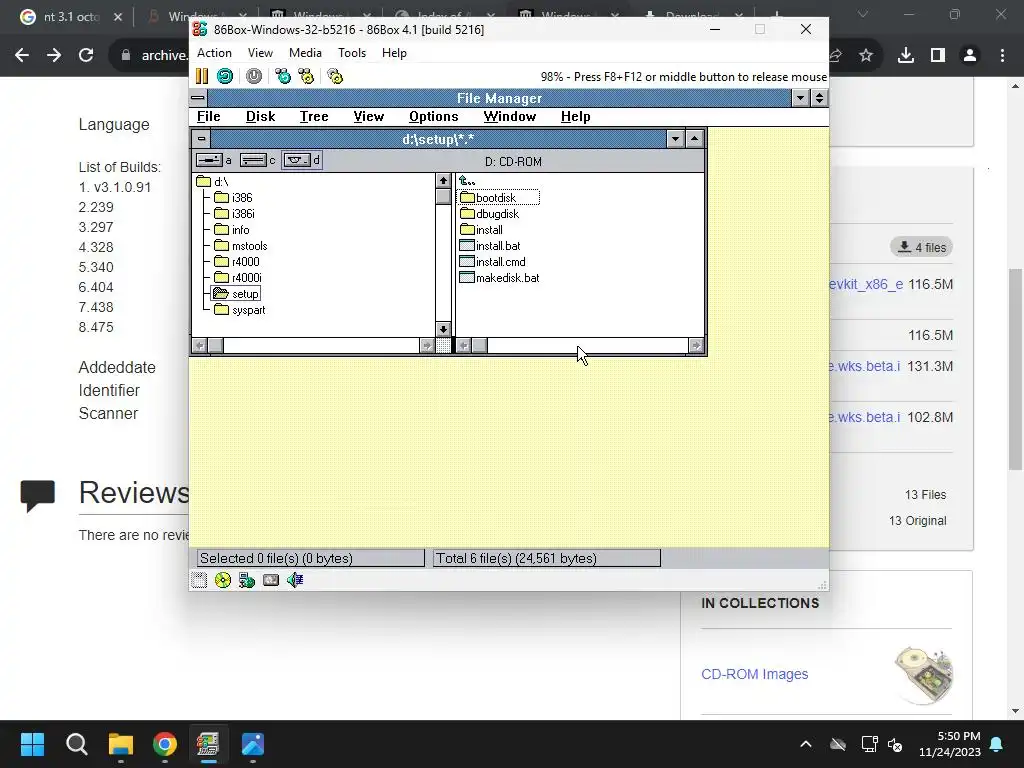Select the syspart tree folder
Screen dimensions: 1024x768
(x=240, y=310)
